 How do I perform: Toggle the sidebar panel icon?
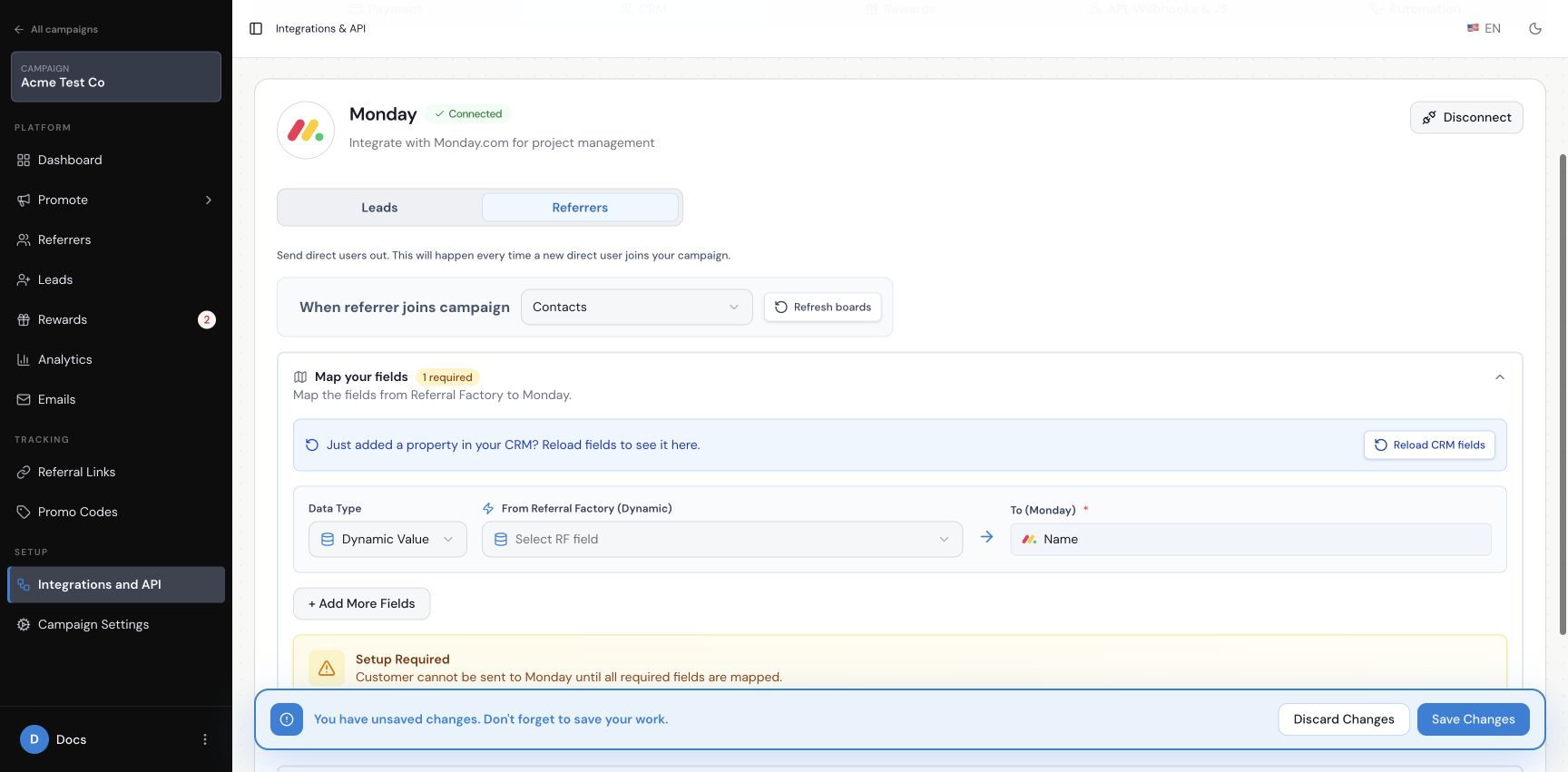(x=256, y=29)
